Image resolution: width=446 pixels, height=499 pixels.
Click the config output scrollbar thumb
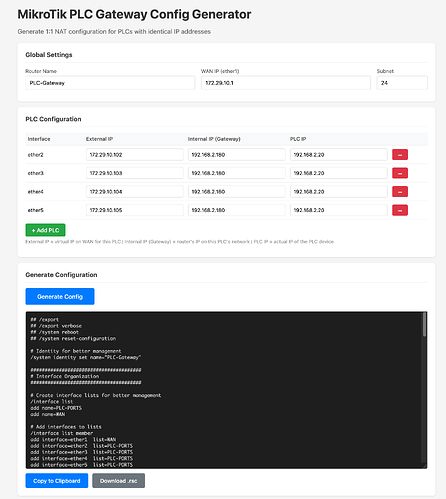[x=424, y=324]
